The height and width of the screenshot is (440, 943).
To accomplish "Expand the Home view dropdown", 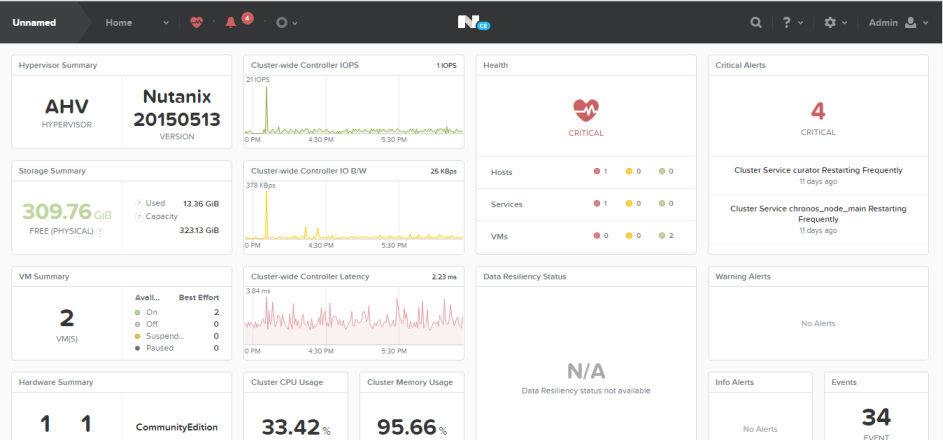I will (x=166, y=23).
